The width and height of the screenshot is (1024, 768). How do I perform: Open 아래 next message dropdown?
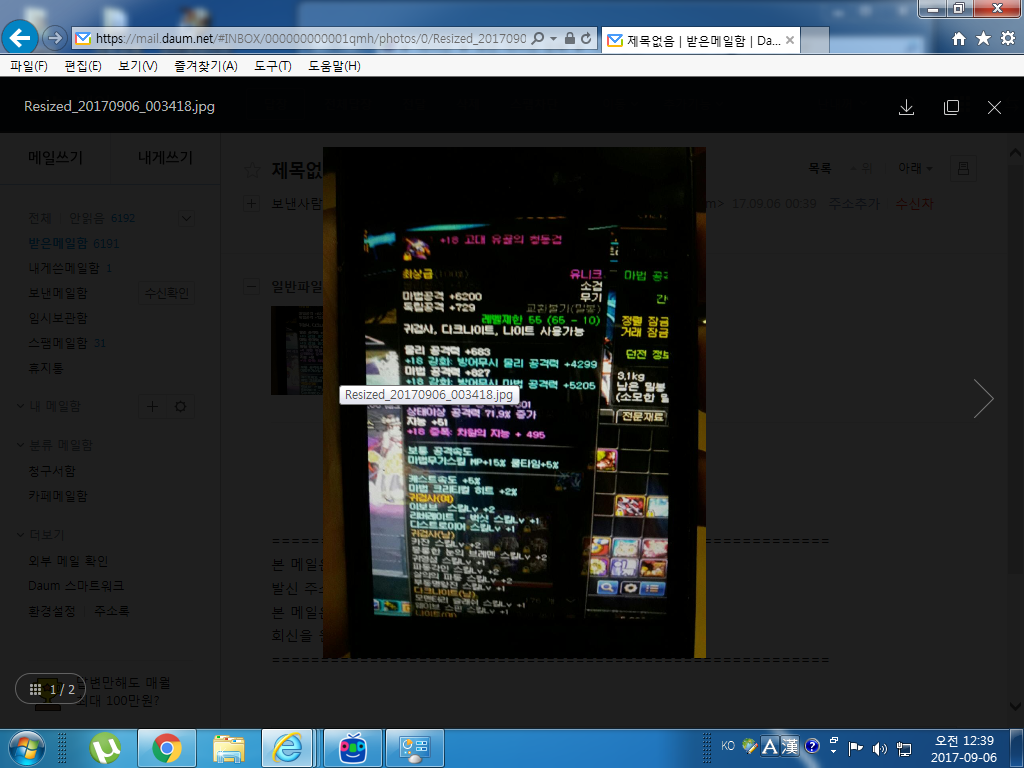point(915,168)
